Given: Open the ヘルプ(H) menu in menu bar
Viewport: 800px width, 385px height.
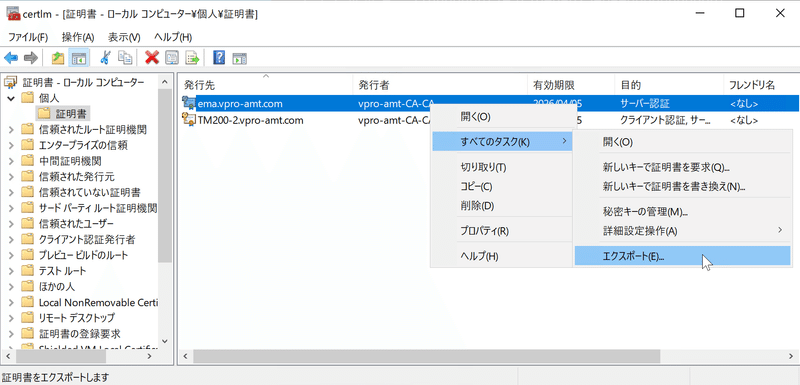Looking at the screenshot, I should click(173, 37).
